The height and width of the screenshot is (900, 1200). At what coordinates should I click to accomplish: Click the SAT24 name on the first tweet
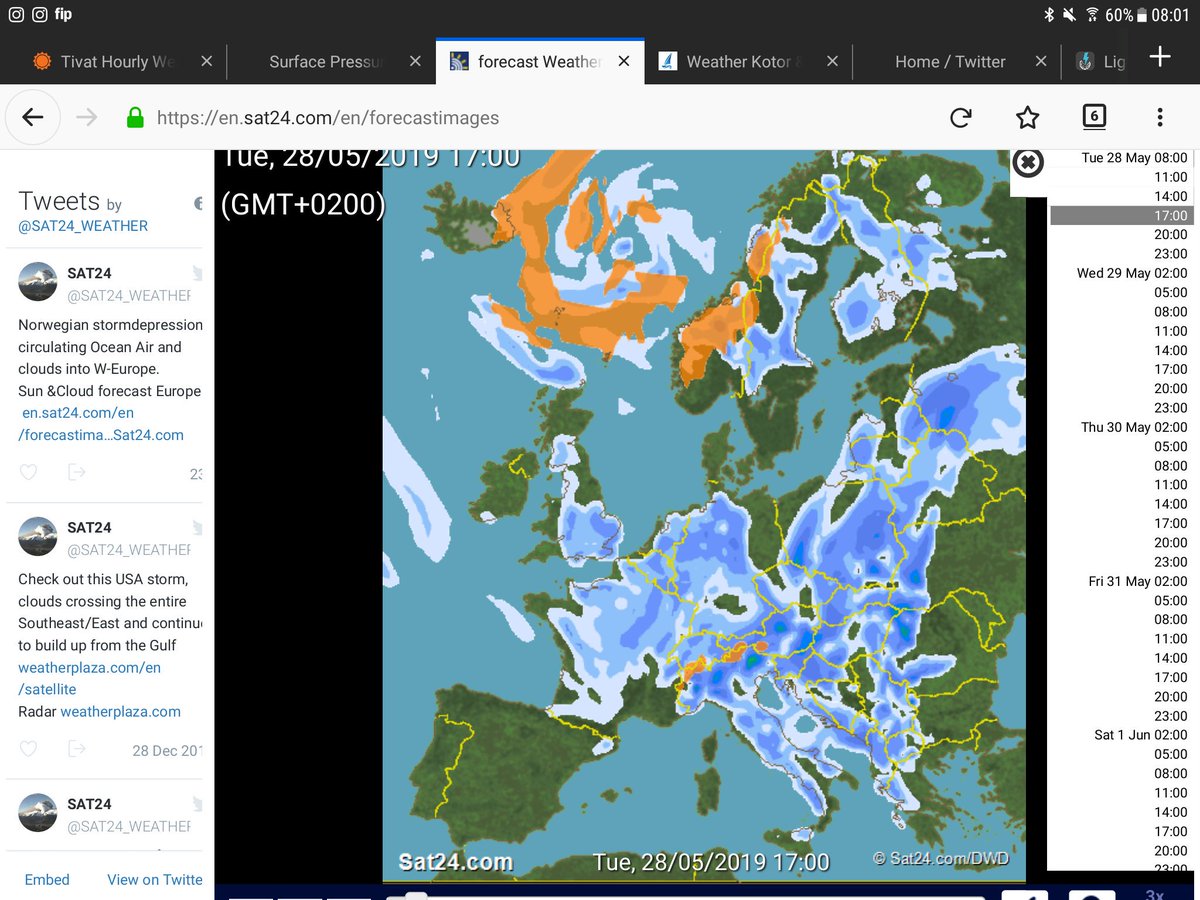pyautogui.click(x=89, y=273)
